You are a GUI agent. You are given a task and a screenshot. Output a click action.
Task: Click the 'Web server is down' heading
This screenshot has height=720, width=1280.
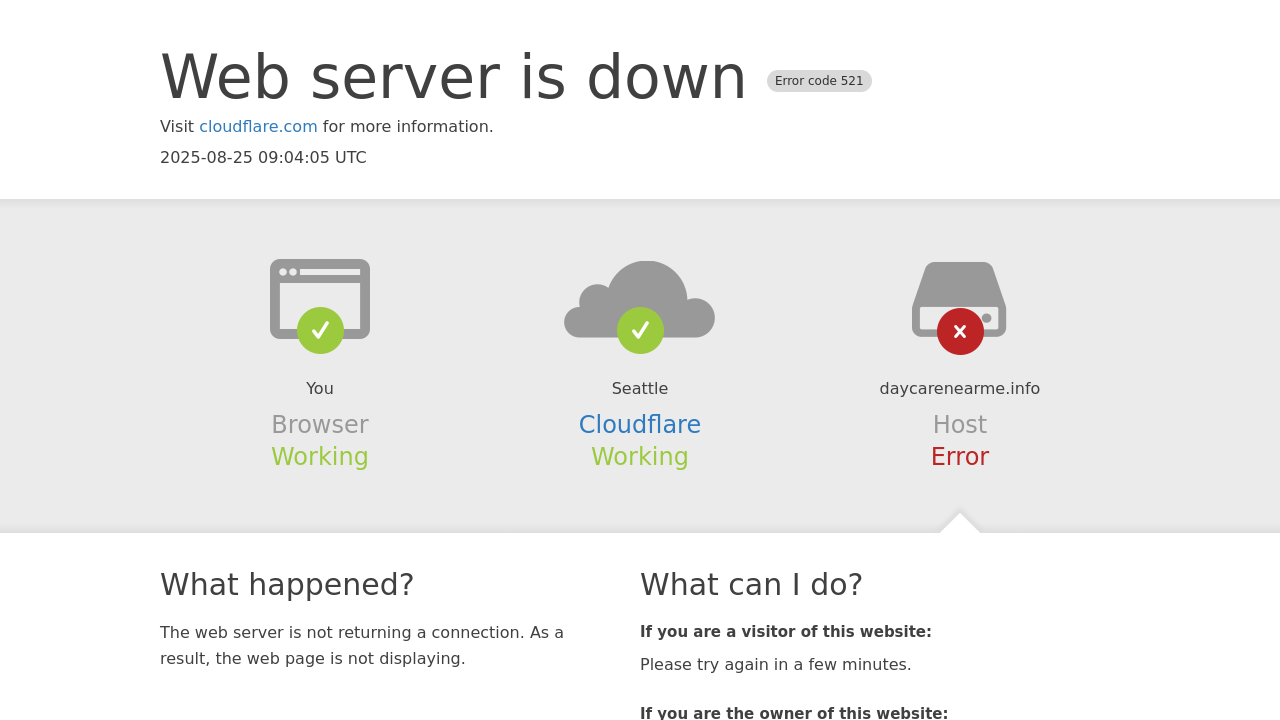point(453,78)
